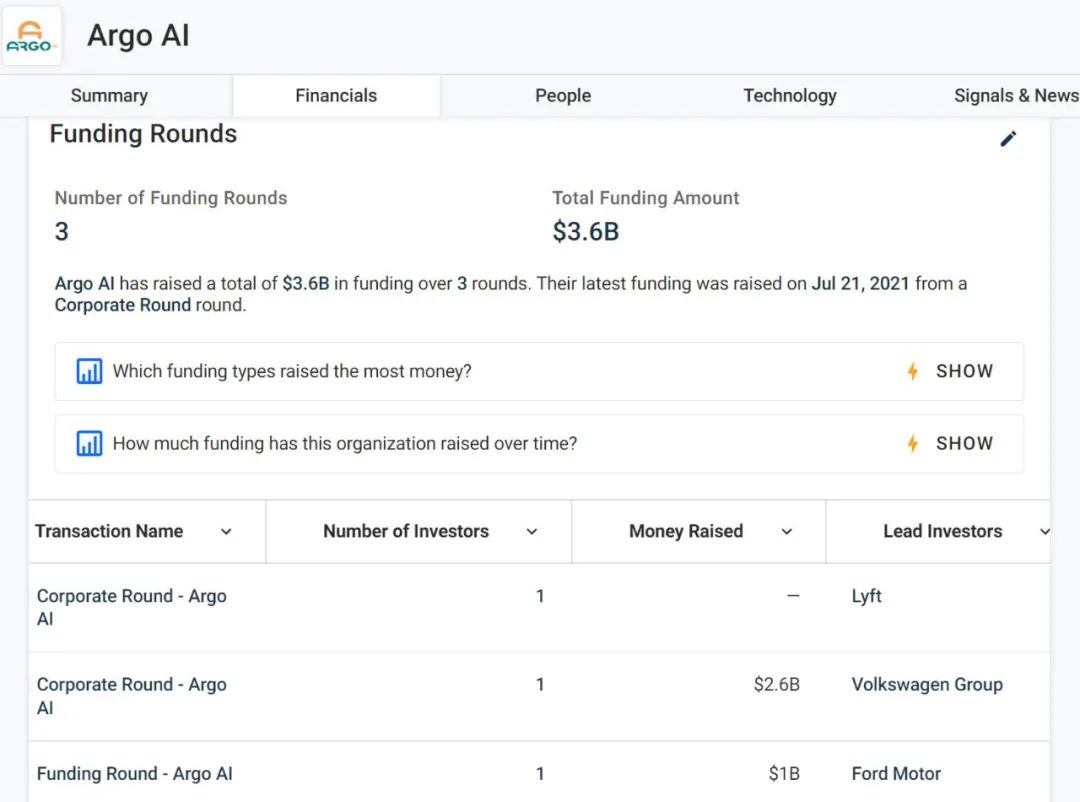Open the Signals & News tab
Viewport: 1080px width, 802px height.
point(1015,96)
